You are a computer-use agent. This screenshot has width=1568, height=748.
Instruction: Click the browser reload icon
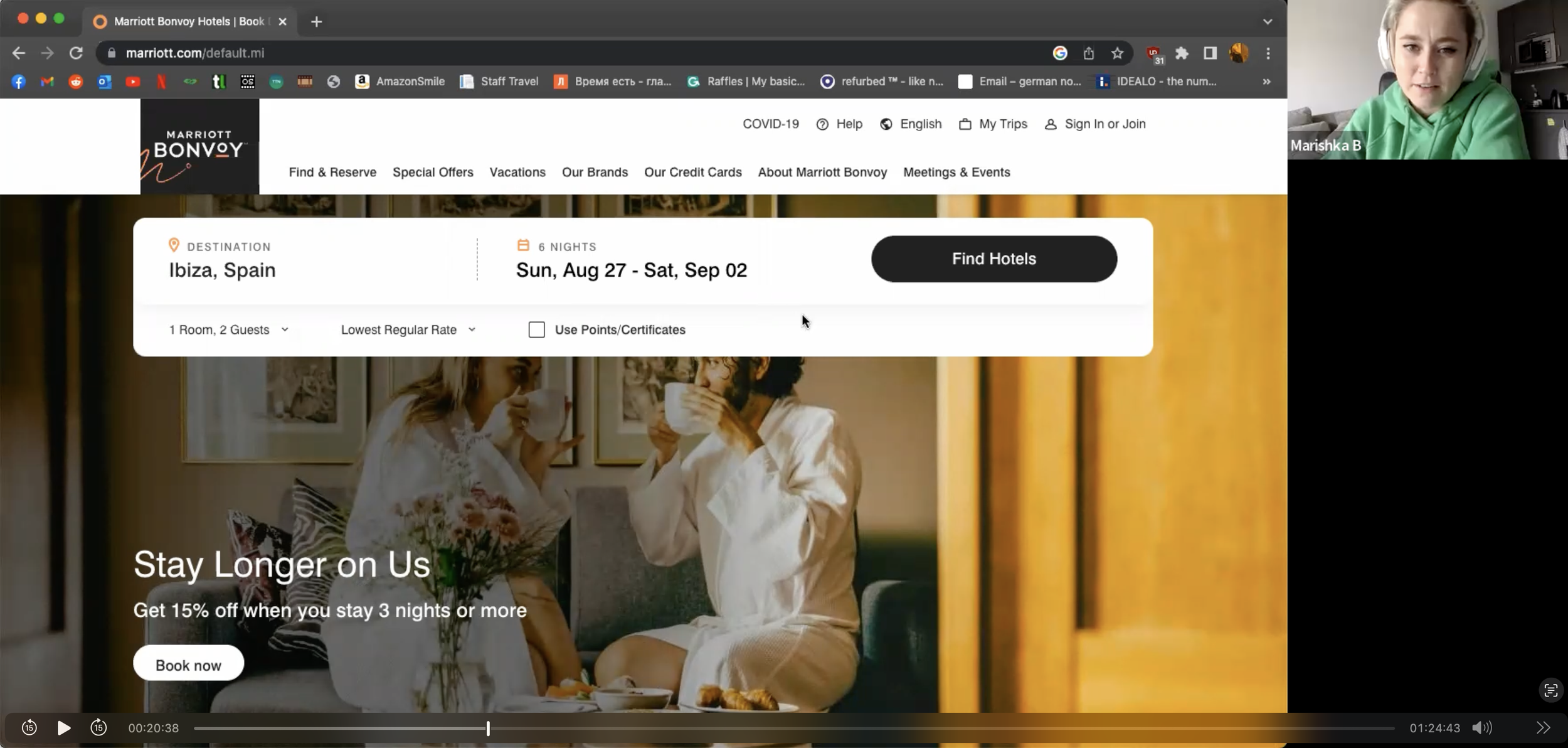[x=76, y=53]
